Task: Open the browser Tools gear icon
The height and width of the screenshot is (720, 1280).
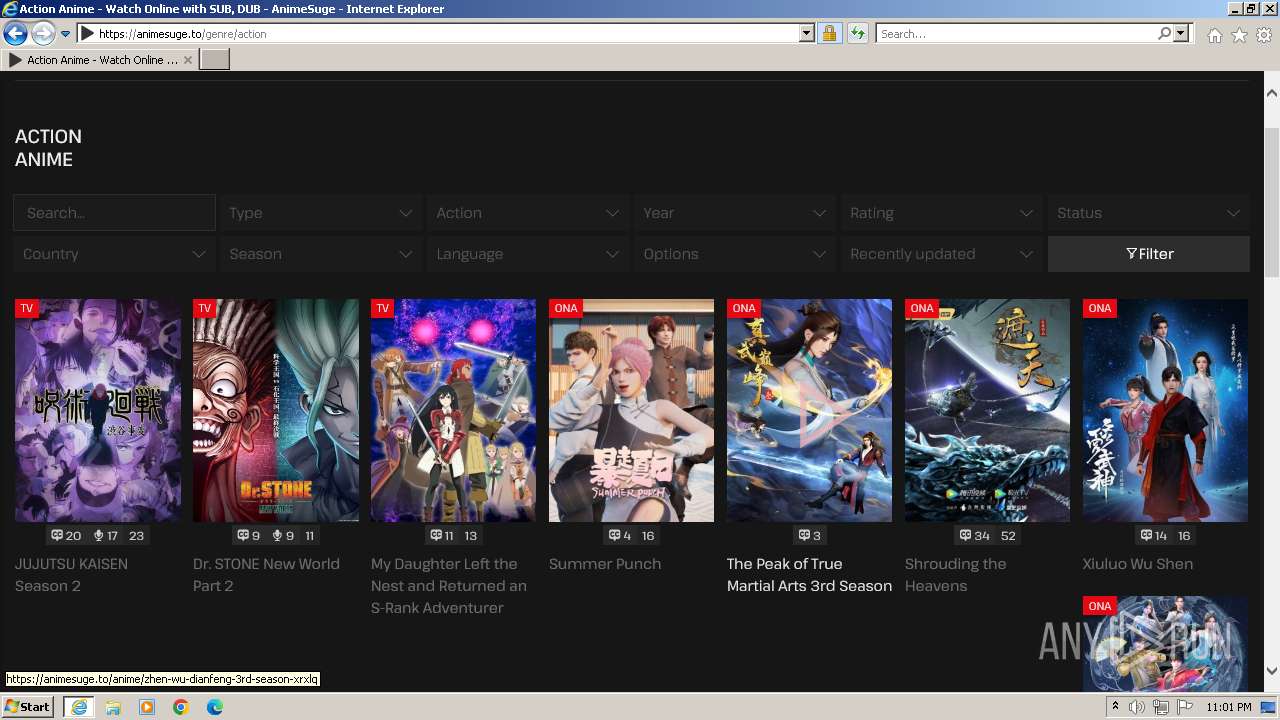Action: 1264,35
